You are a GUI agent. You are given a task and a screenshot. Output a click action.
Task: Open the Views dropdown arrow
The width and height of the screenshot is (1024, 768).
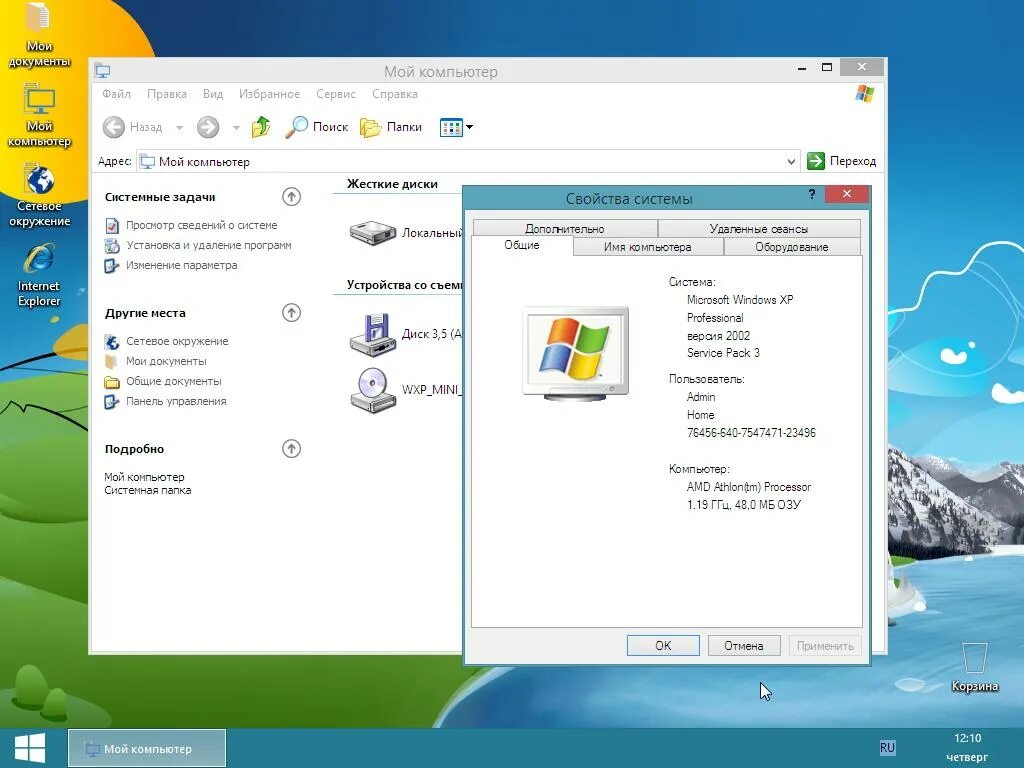(x=470, y=127)
